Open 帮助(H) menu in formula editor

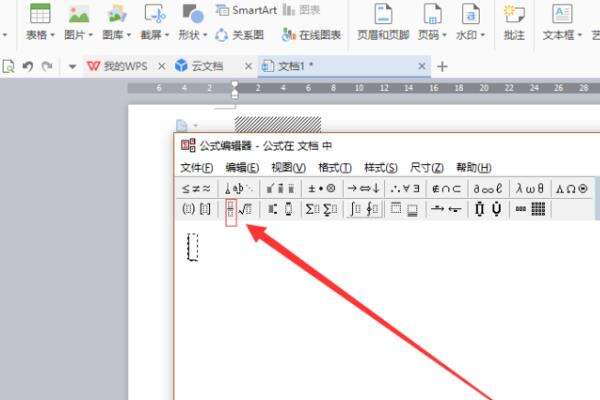point(474,168)
